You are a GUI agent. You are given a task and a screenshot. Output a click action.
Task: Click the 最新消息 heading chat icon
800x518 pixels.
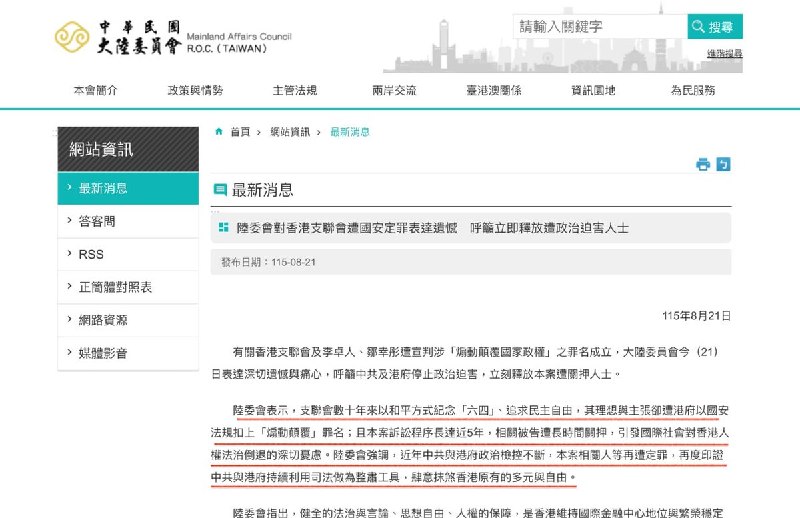[x=220, y=190]
